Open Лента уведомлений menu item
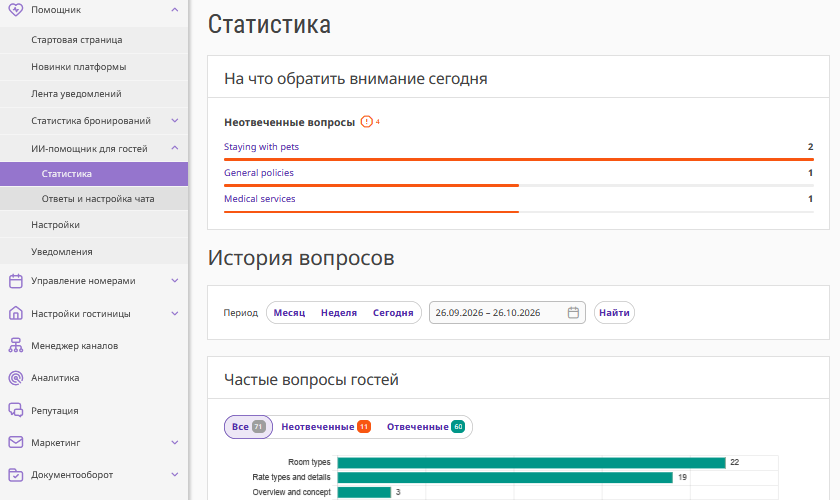Screen dimensions: 840x500 tap(94, 94)
